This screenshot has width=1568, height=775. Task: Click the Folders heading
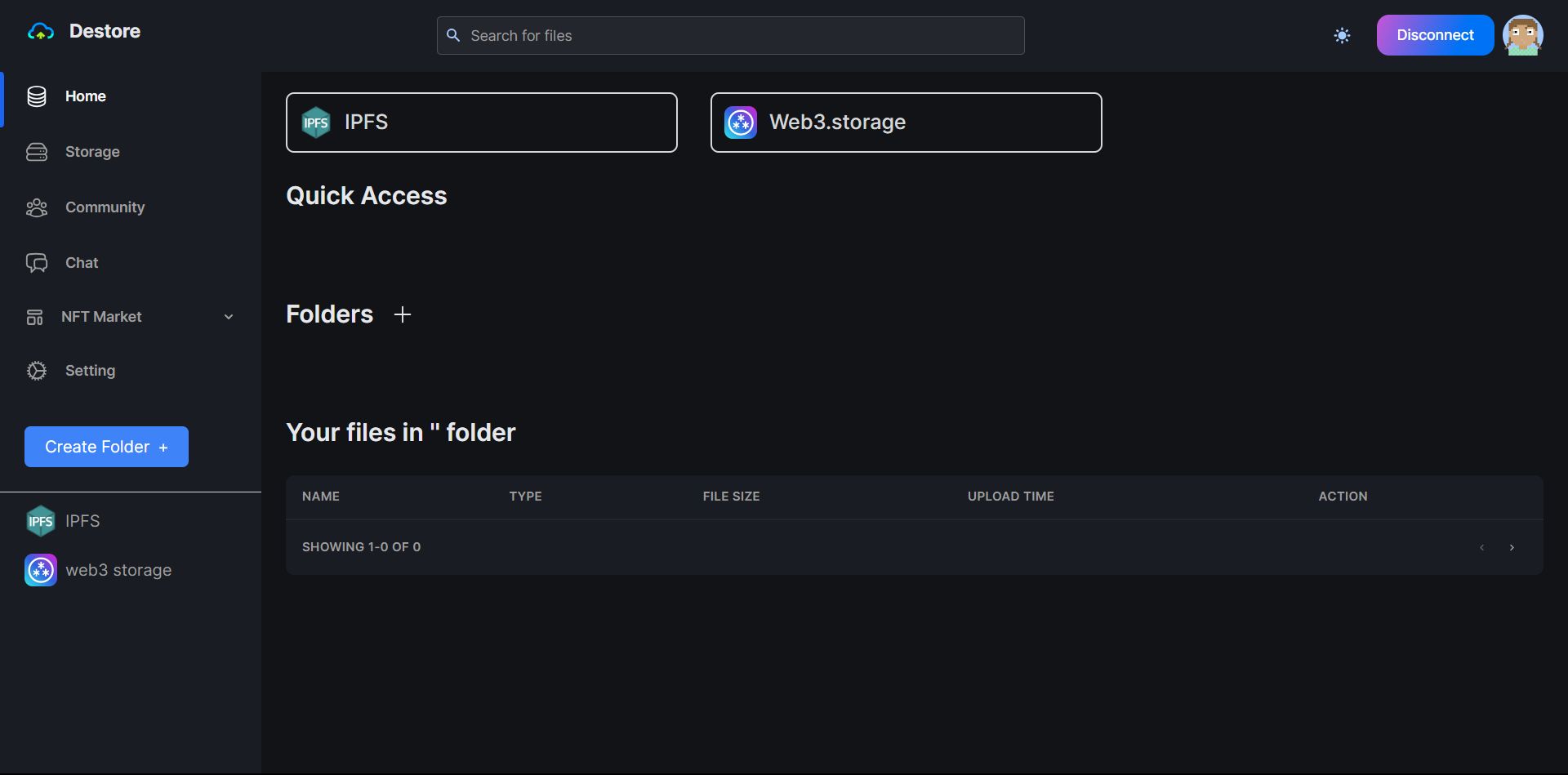pyautogui.click(x=329, y=314)
